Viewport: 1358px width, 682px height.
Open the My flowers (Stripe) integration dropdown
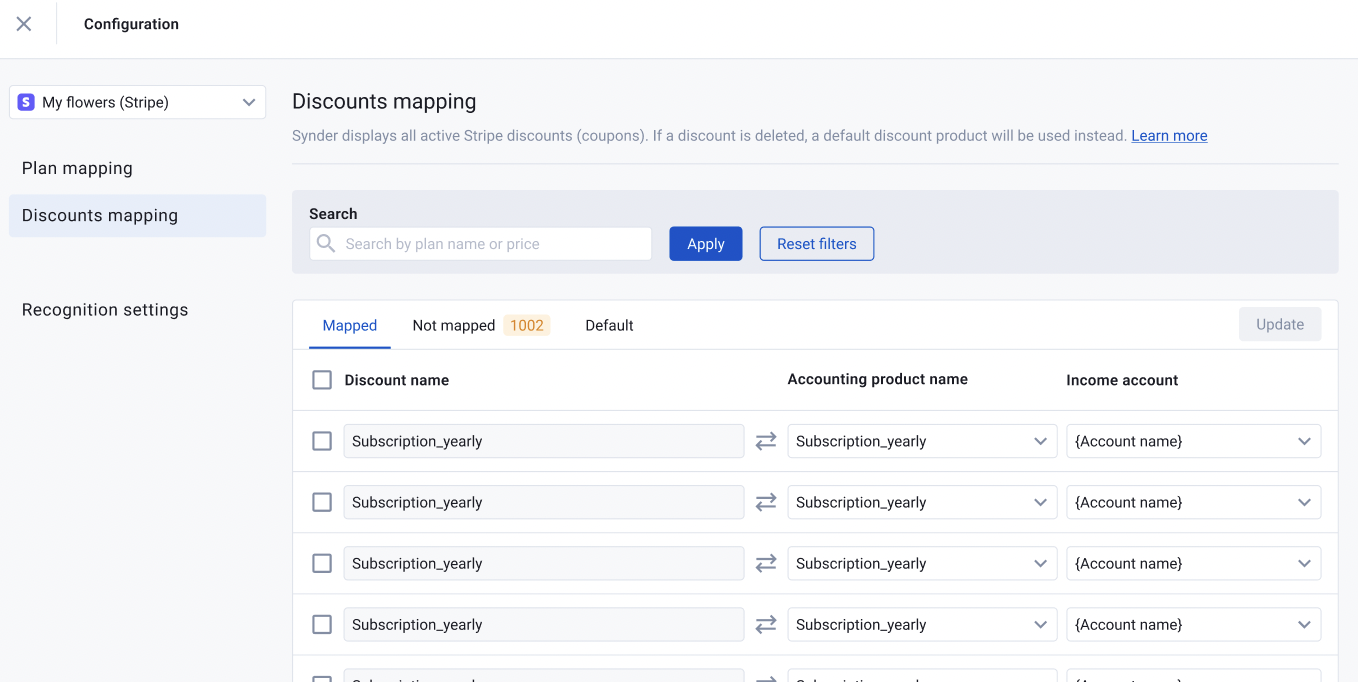138,102
